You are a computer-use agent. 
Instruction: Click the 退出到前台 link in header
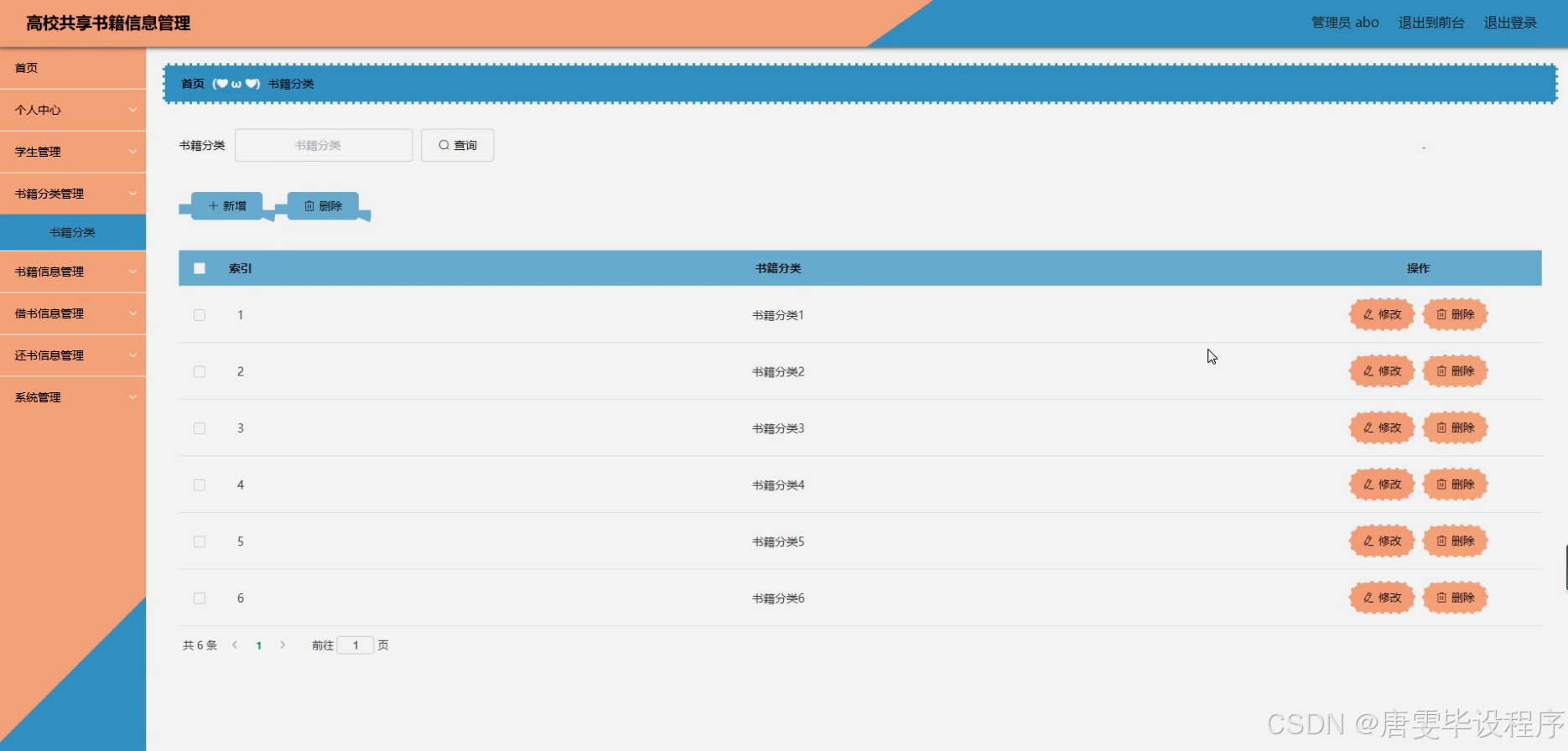(1431, 23)
